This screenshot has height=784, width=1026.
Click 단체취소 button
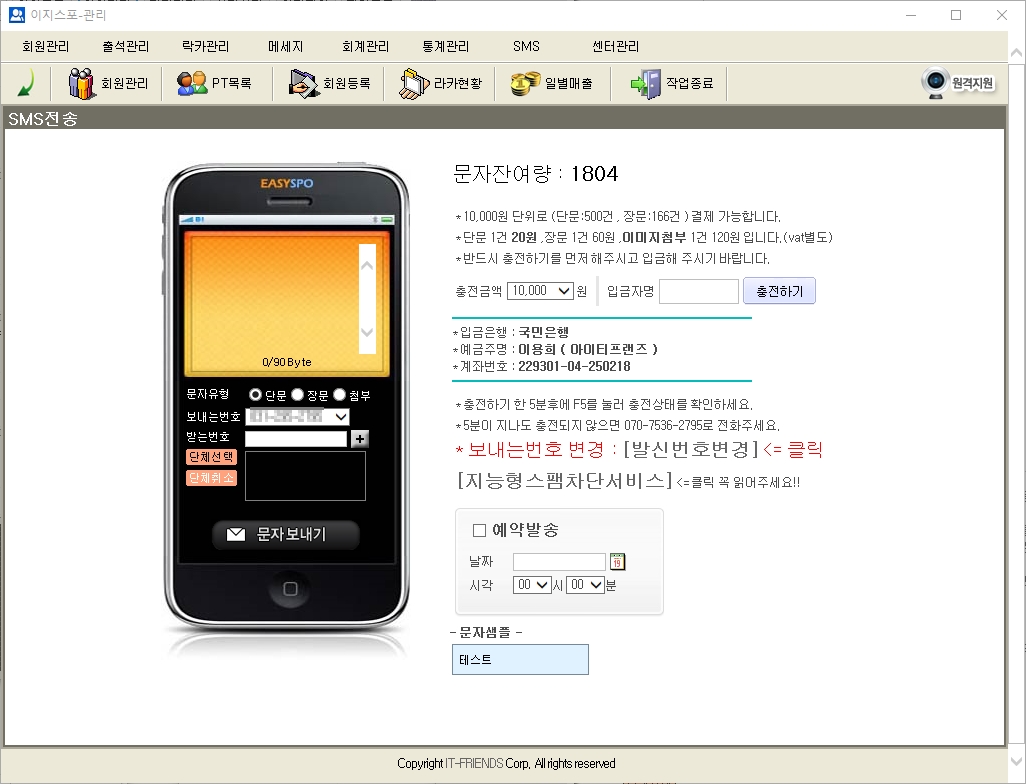click(x=211, y=478)
